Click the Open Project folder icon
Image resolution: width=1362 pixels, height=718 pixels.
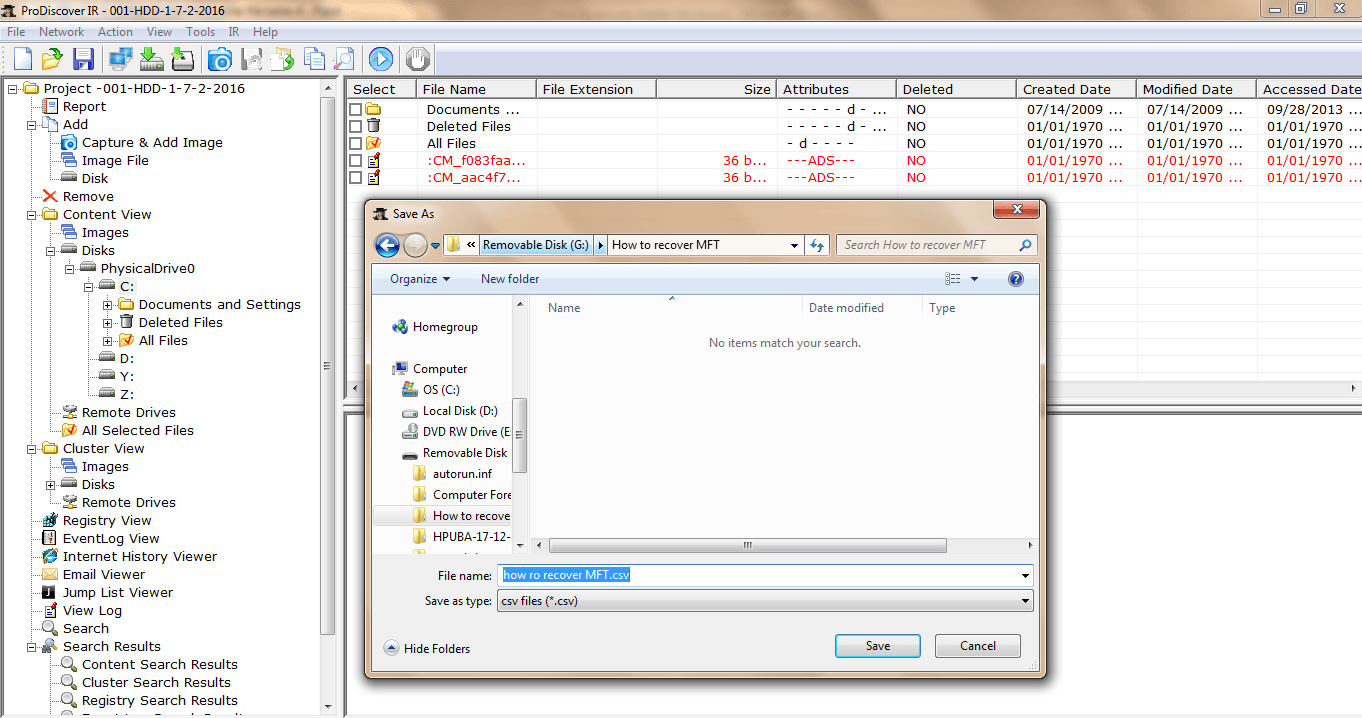pos(52,59)
